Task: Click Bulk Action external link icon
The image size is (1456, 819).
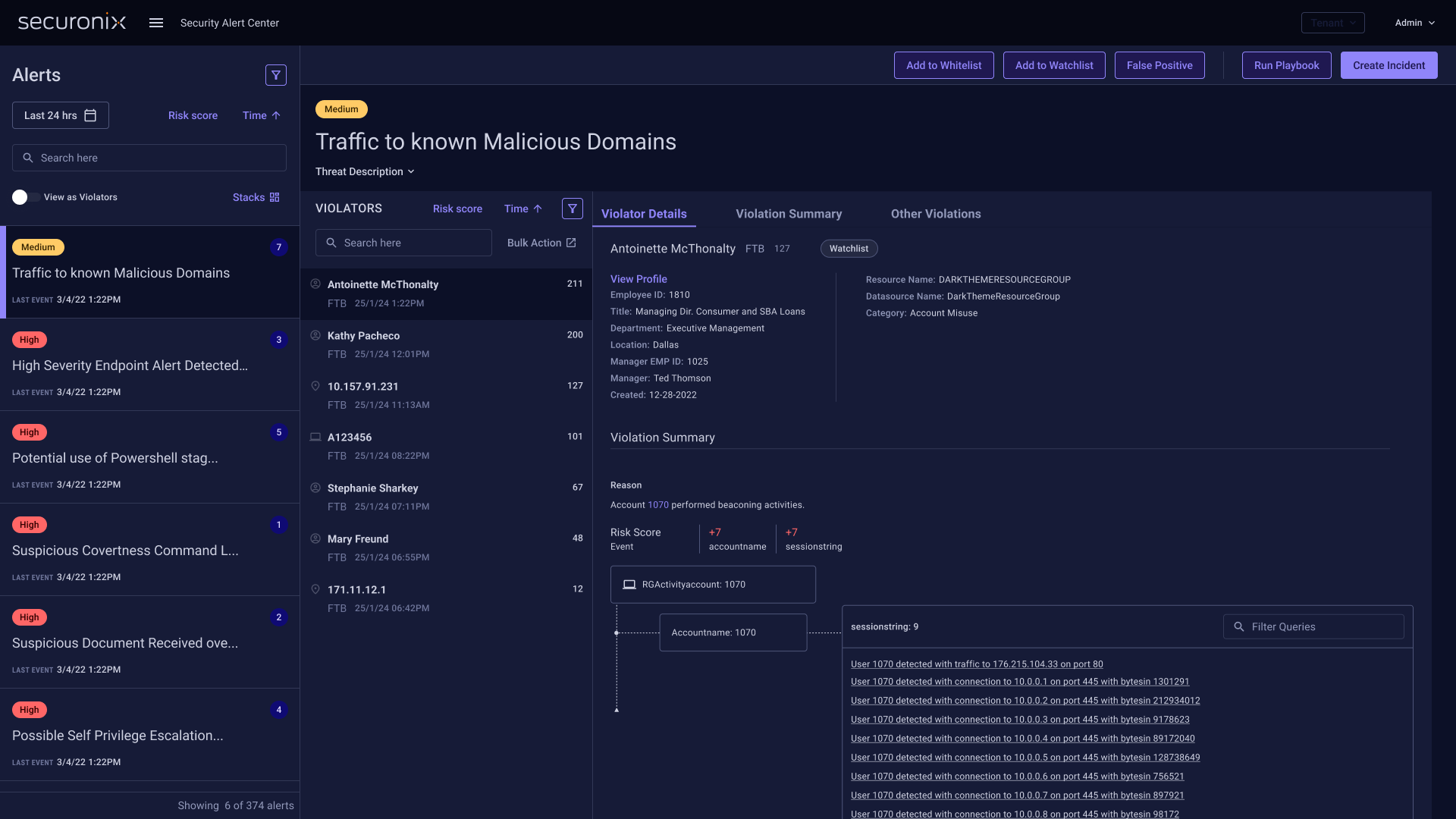Action: pyautogui.click(x=571, y=243)
